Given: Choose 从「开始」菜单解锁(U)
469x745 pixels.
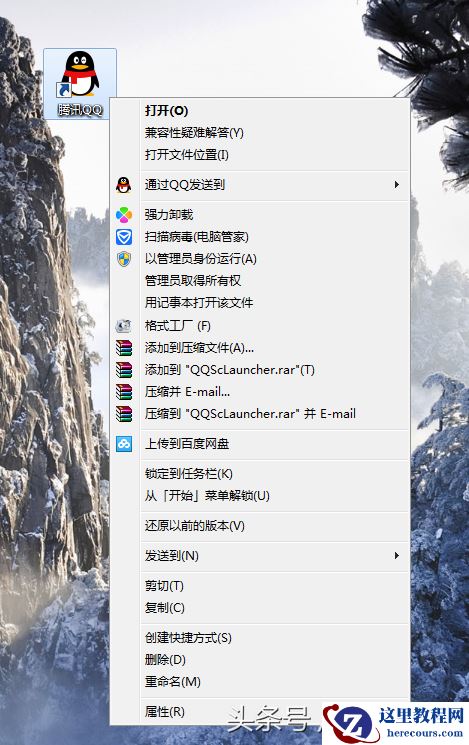Looking at the screenshot, I should (x=260, y=496).
